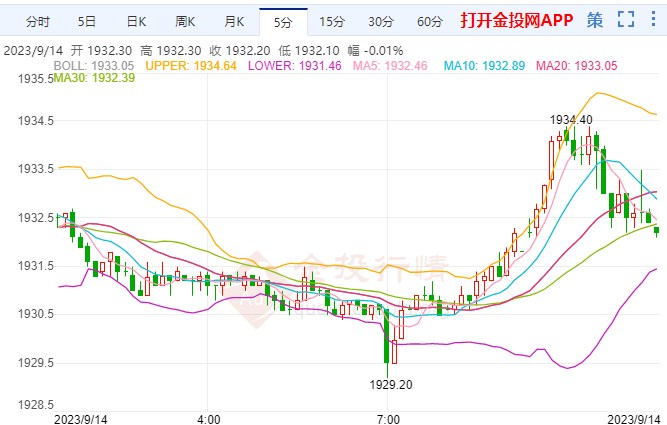This screenshot has height=425, width=667.
Task: Click the 7:00 time axis label
Action: coord(388,419)
